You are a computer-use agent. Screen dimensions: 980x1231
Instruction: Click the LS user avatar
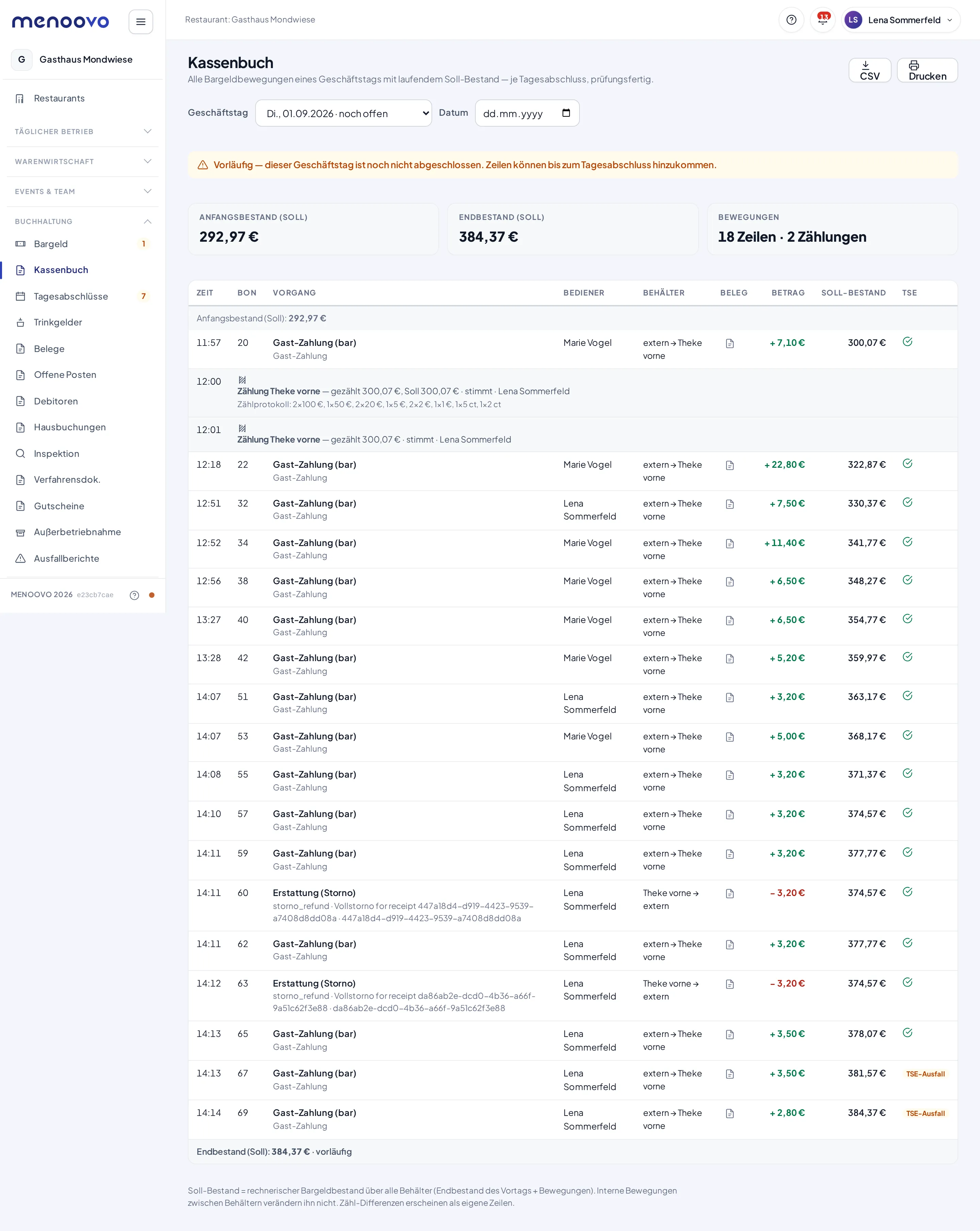tap(853, 20)
